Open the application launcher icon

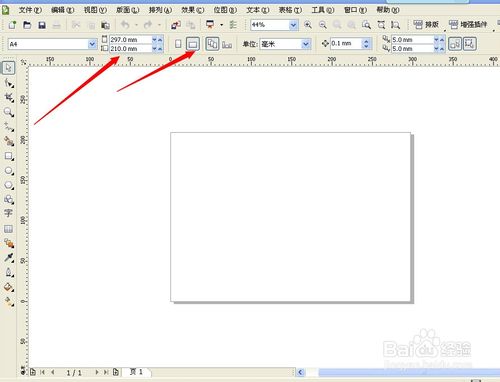[210, 25]
